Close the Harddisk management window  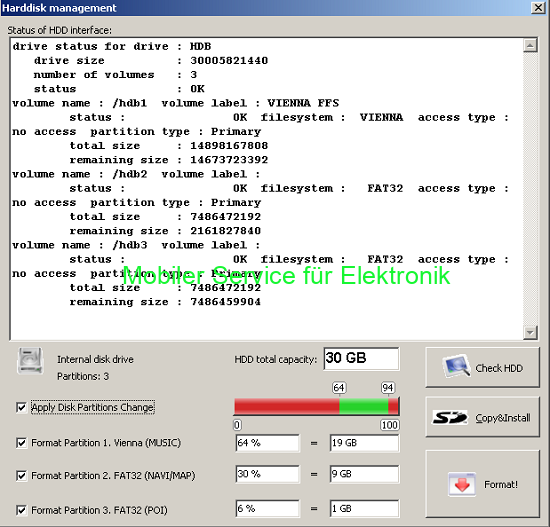click(538, 7)
